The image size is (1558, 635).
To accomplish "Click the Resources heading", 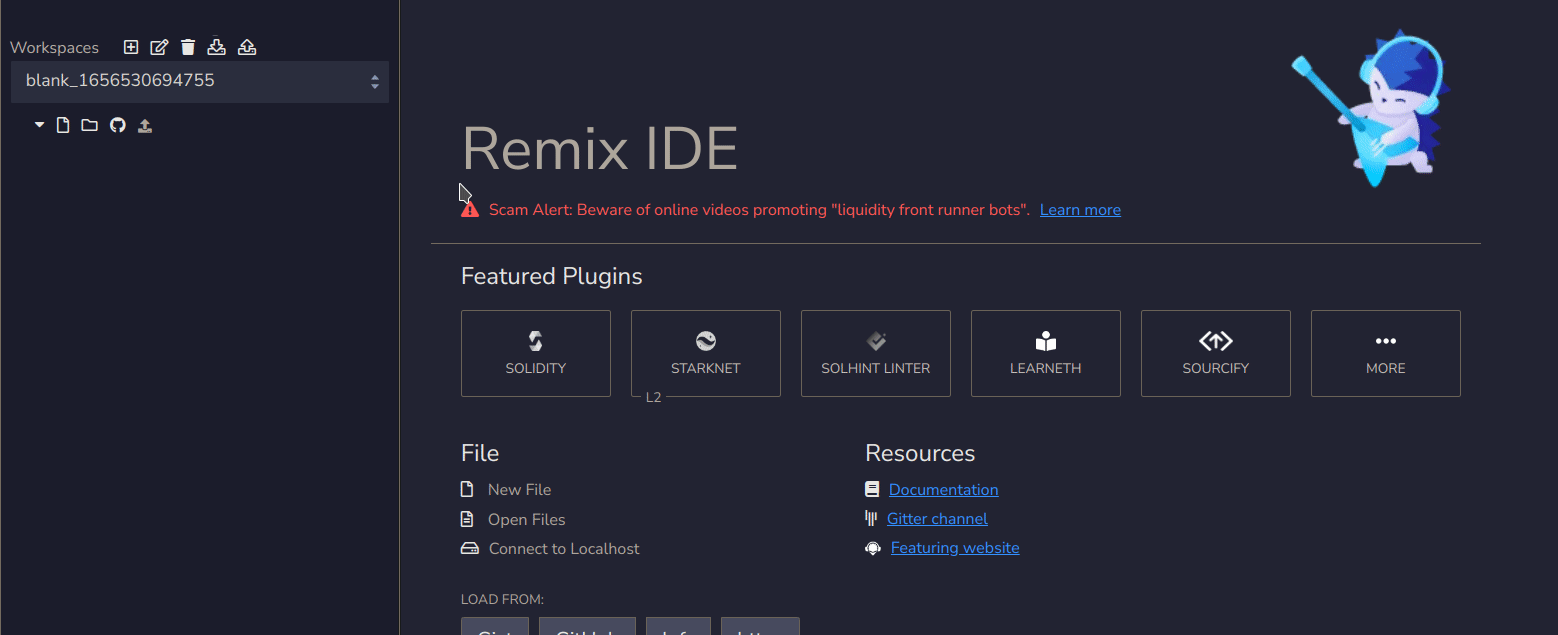I will (920, 453).
